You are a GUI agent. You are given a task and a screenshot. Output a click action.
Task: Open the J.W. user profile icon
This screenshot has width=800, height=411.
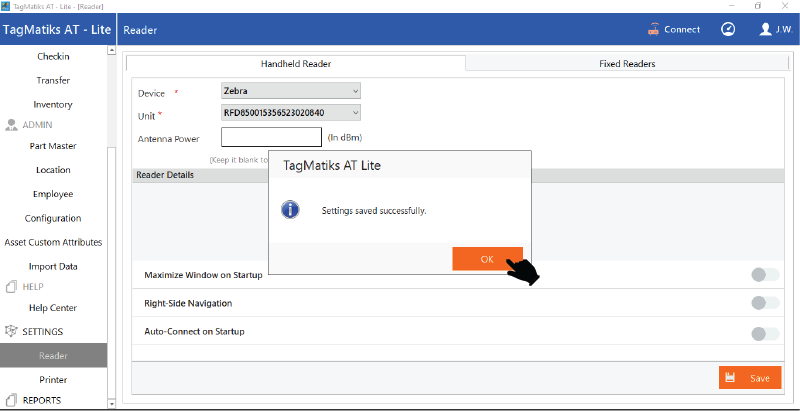(x=766, y=29)
